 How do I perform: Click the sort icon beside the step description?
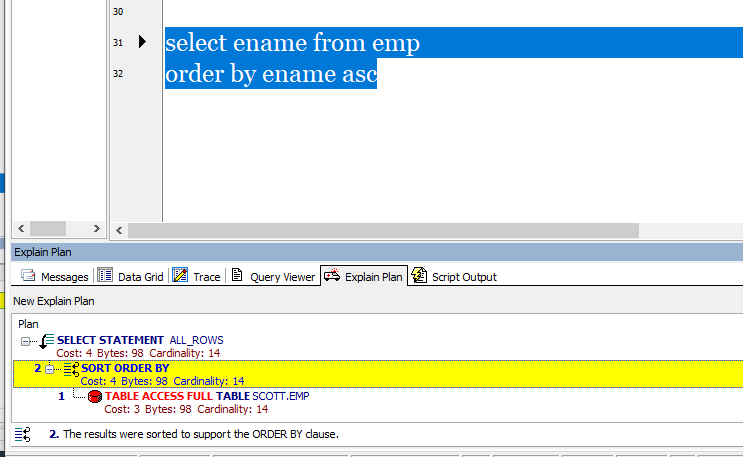(x=22, y=434)
